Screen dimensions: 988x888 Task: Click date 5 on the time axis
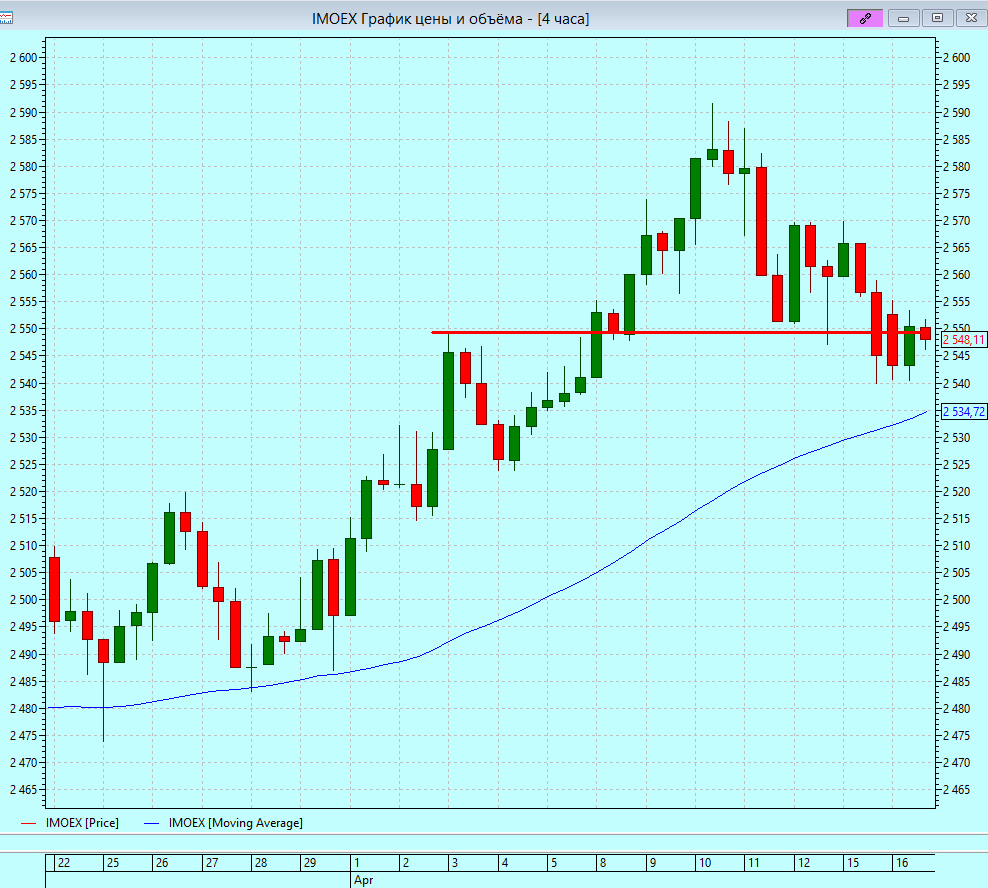pyautogui.click(x=554, y=863)
